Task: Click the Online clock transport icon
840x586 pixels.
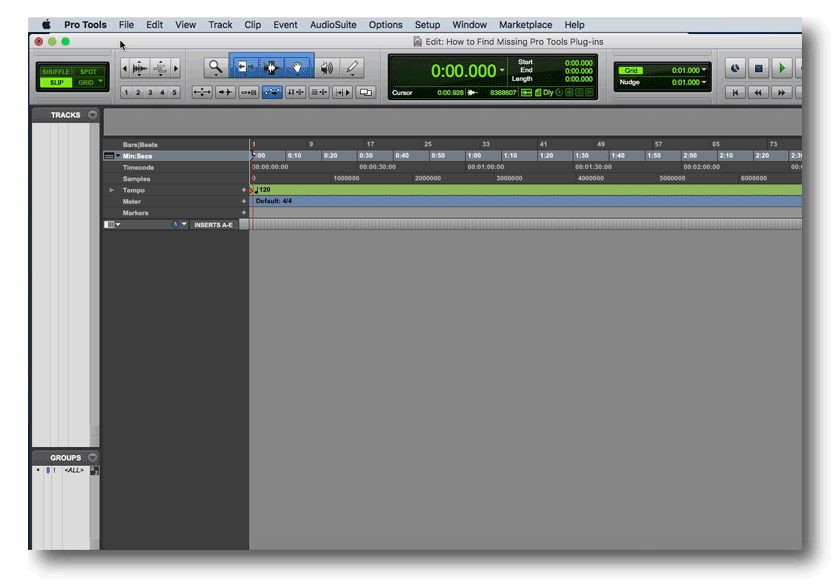Action: coord(735,69)
